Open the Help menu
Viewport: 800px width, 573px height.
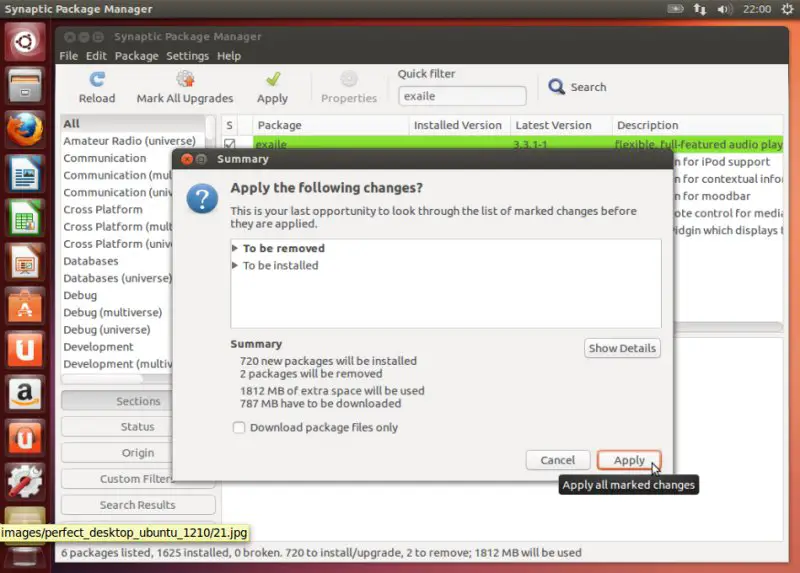click(229, 56)
